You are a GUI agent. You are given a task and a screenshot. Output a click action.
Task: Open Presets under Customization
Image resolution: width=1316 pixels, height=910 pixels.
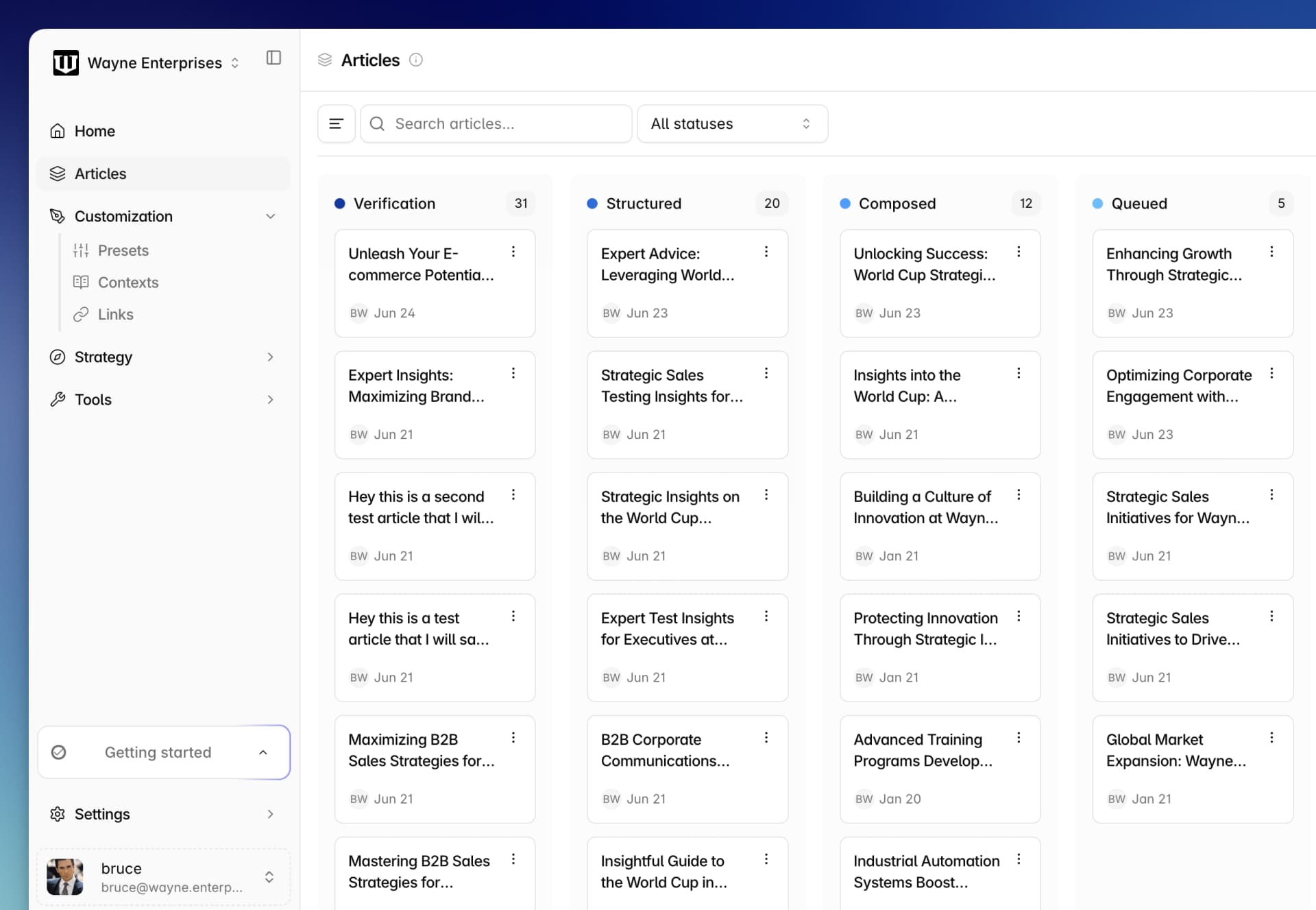click(123, 250)
